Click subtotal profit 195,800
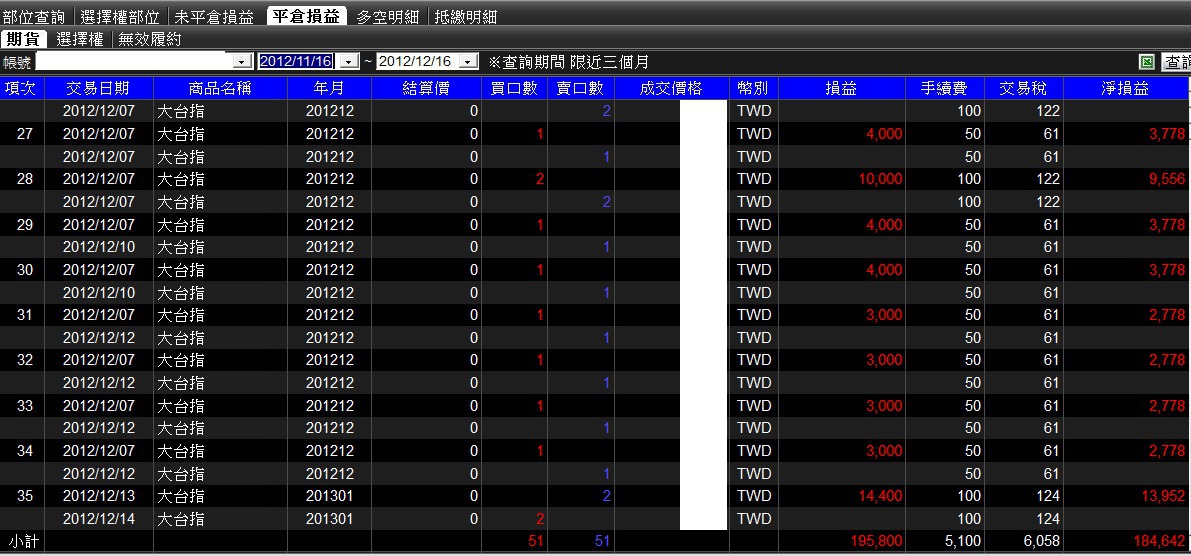The width and height of the screenshot is (1191, 556). [876, 542]
